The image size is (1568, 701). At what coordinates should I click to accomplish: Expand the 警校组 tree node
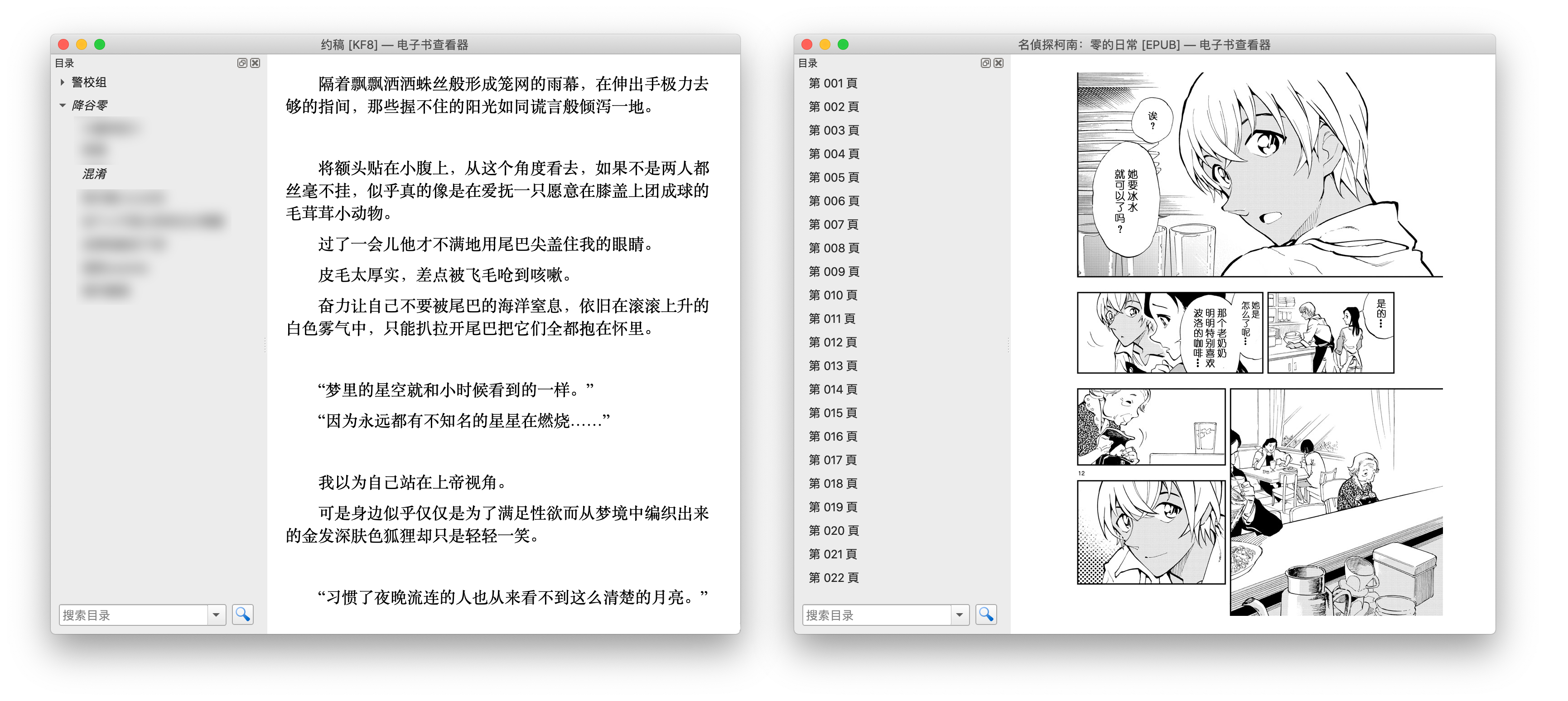pyautogui.click(x=62, y=82)
